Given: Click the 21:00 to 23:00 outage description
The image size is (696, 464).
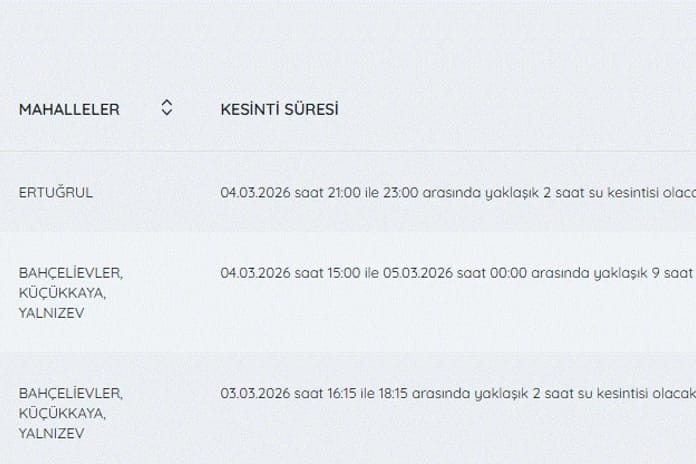Looking at the screenshot, I should click(x=457, y=192).
